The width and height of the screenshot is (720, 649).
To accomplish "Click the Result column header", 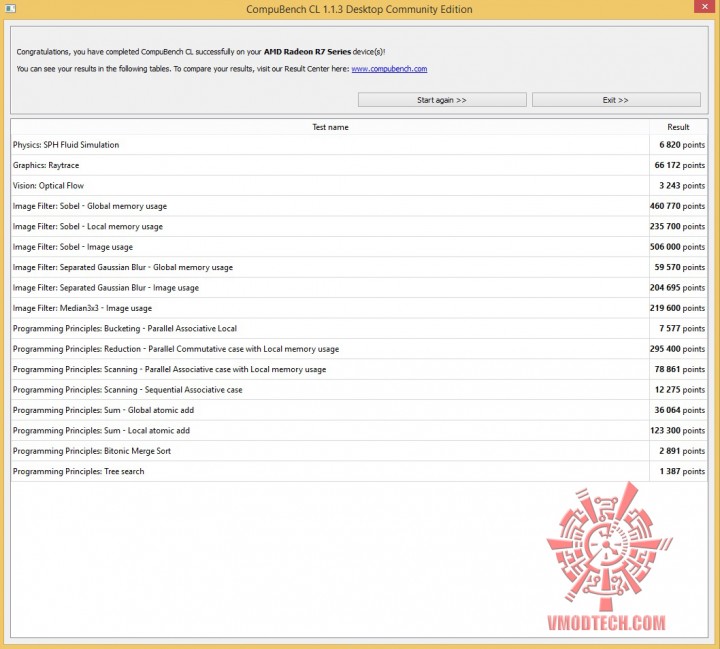I will coord(678,127).
